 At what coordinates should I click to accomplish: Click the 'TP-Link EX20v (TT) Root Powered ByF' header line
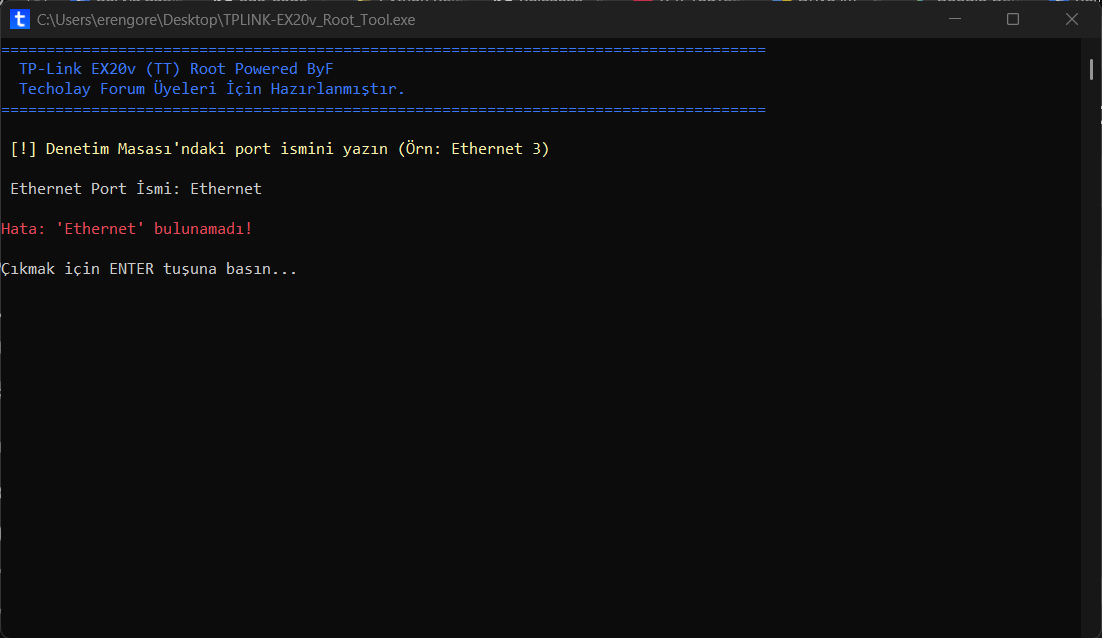point(176,69)
